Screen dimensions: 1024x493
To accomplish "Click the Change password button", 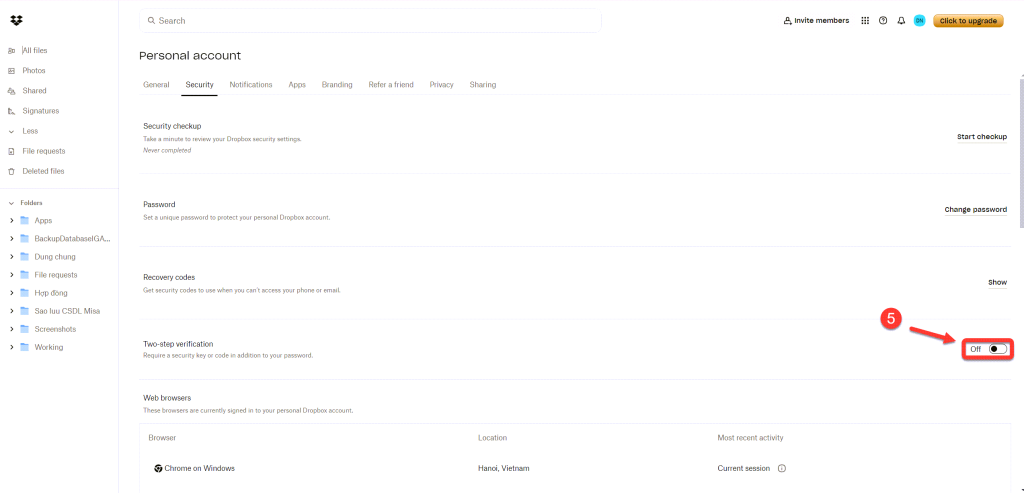I will click(975, 210).
